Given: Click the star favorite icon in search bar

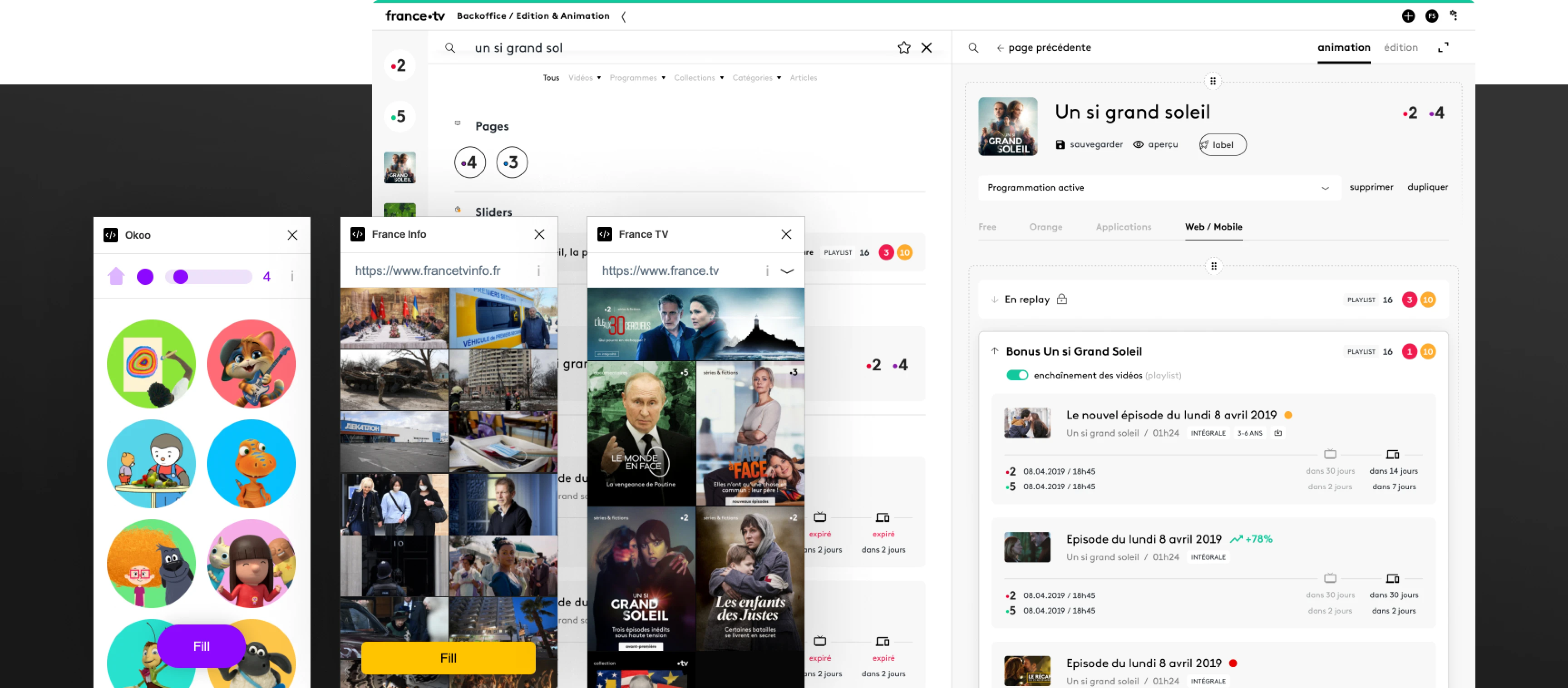Looking at the screenshot, I should [903, 48].
